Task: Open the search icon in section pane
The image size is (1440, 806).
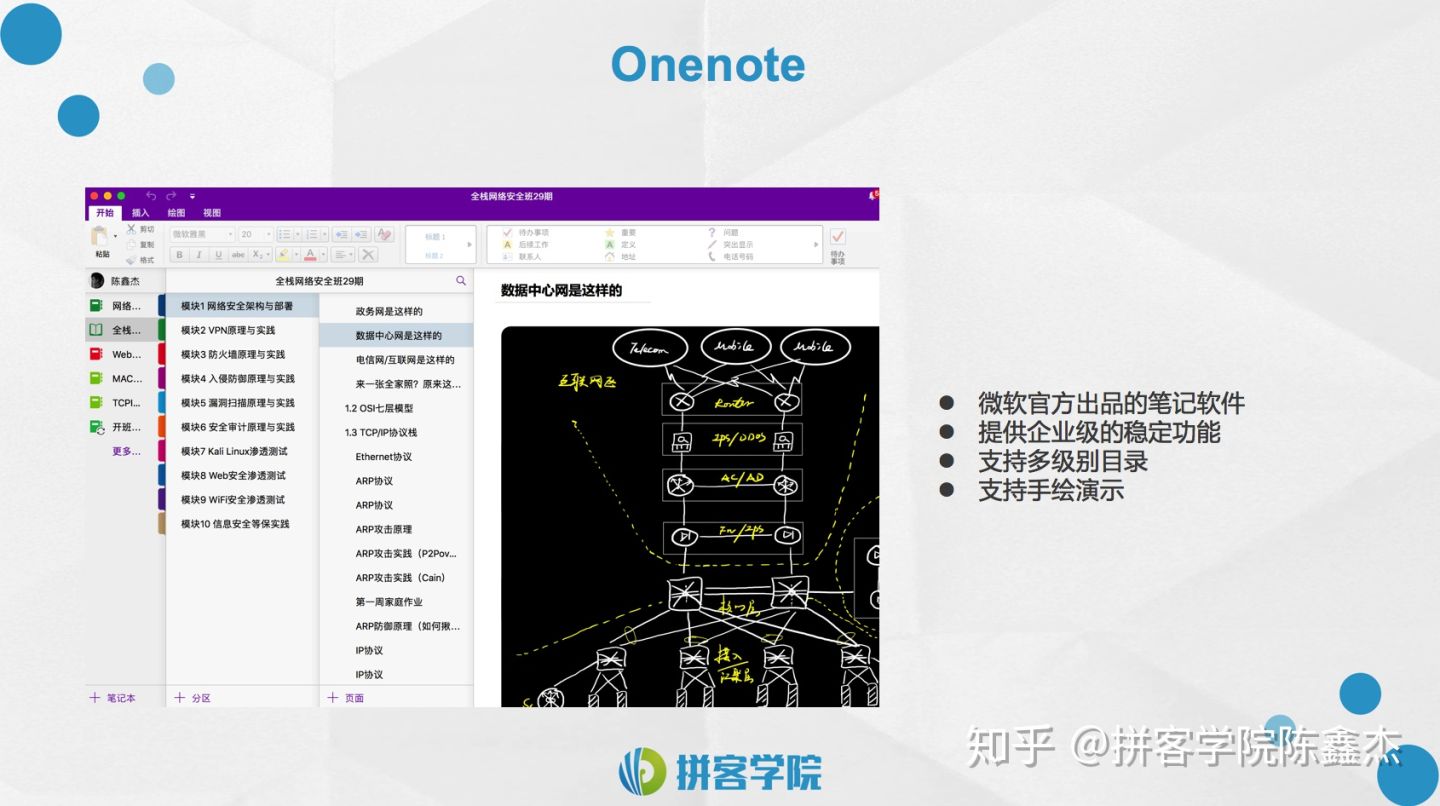Action: (461, 281)
